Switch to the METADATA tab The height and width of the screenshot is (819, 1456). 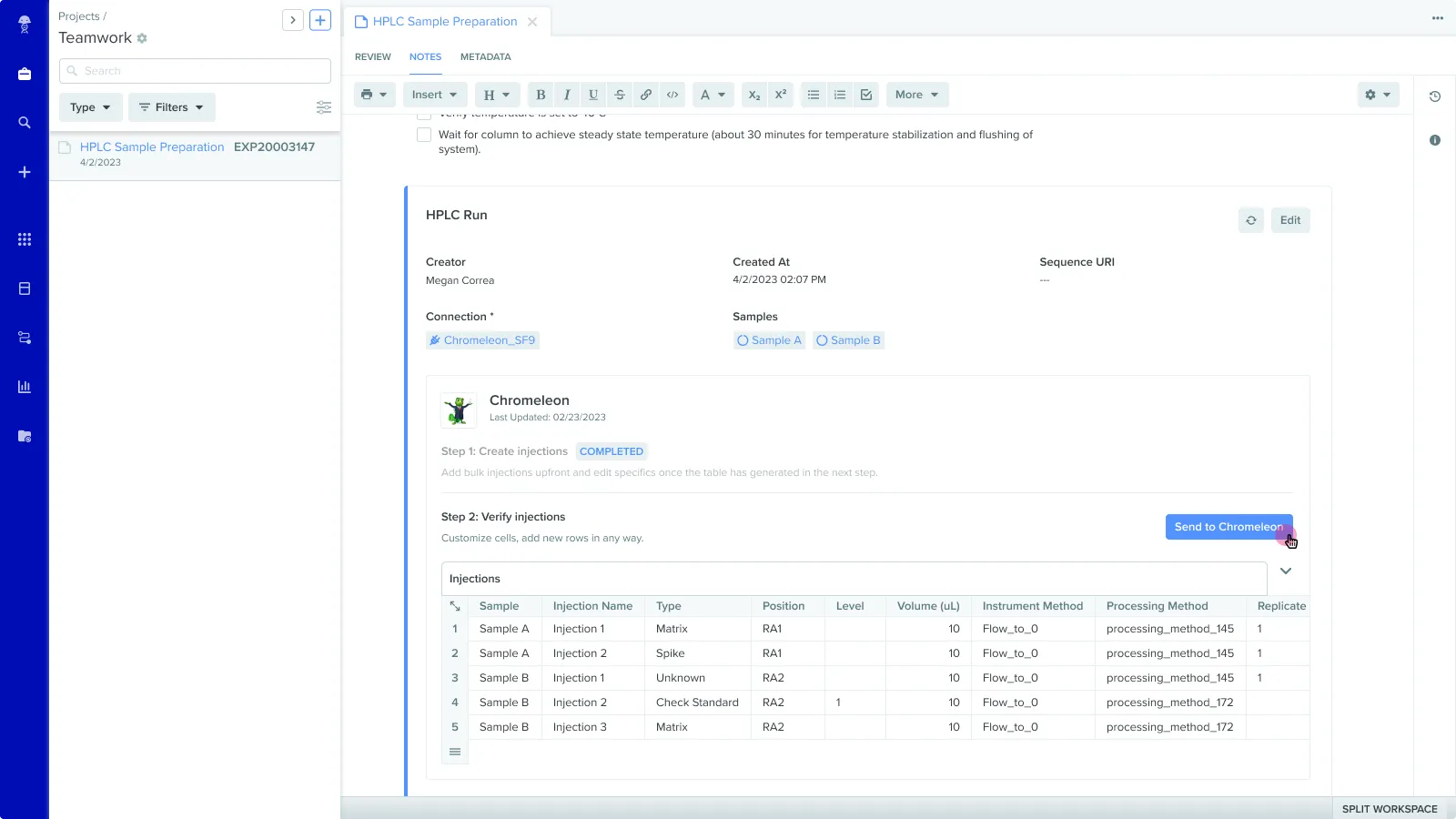pos(486,56)
